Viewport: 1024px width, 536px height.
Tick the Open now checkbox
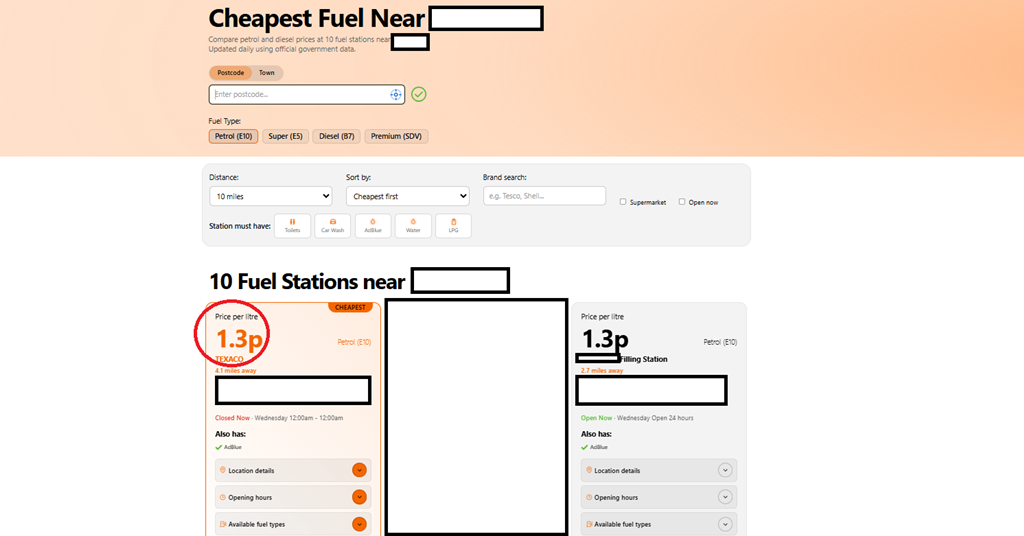[682, 202]
